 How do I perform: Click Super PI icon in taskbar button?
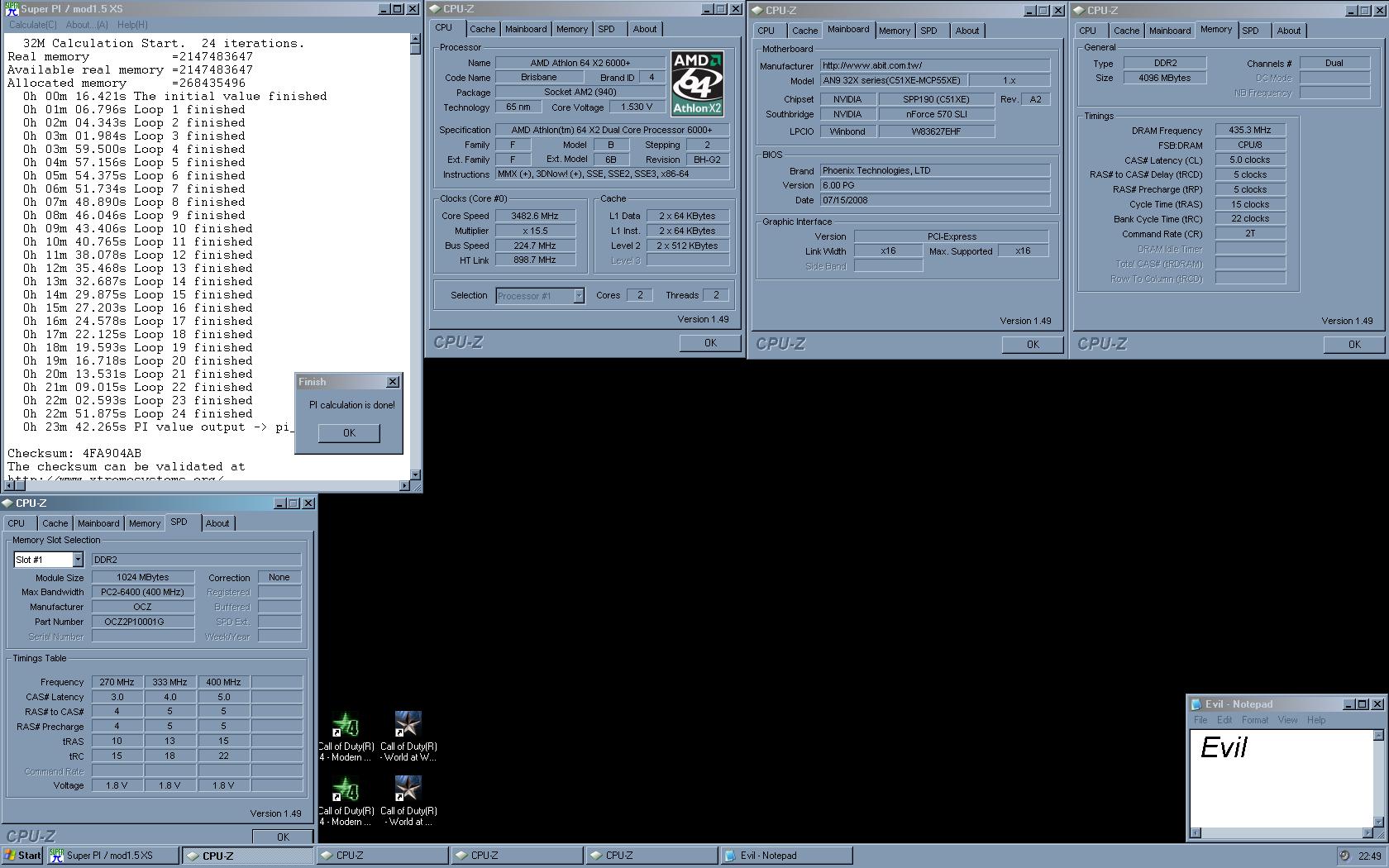pyautogui.click(x=56, y=856)
